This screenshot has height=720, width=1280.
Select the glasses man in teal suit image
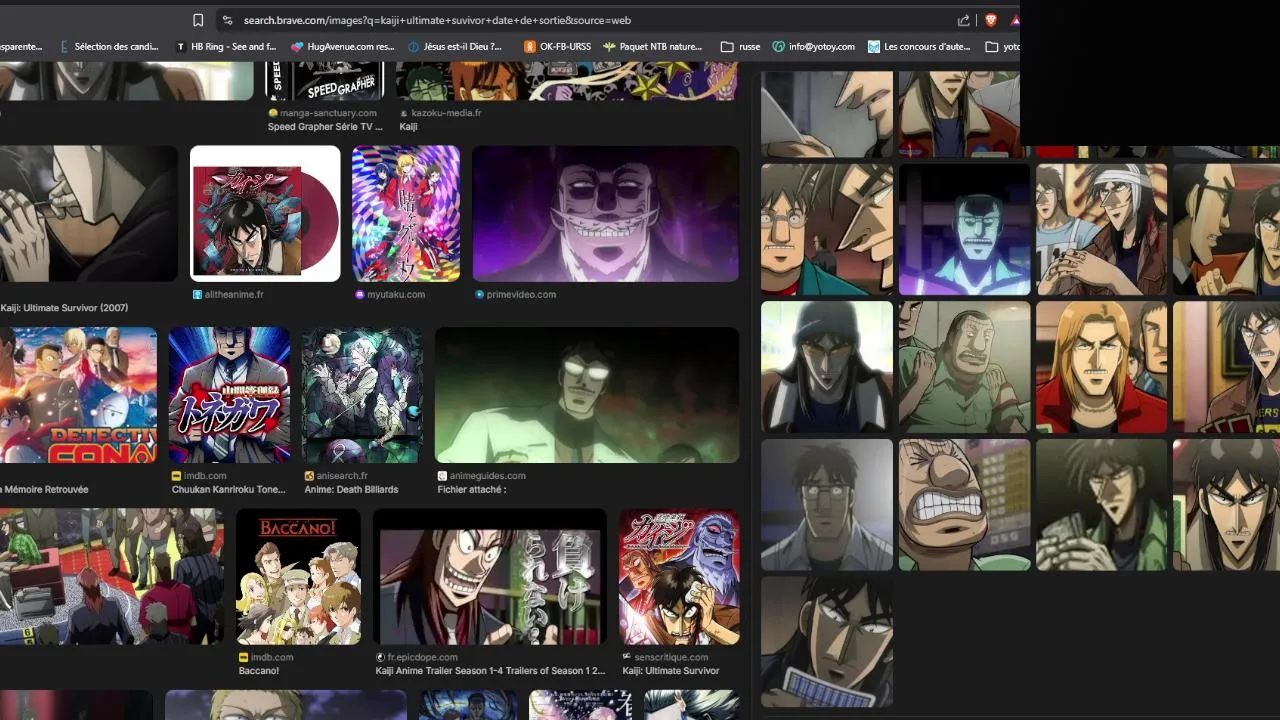tap(827, 230)
